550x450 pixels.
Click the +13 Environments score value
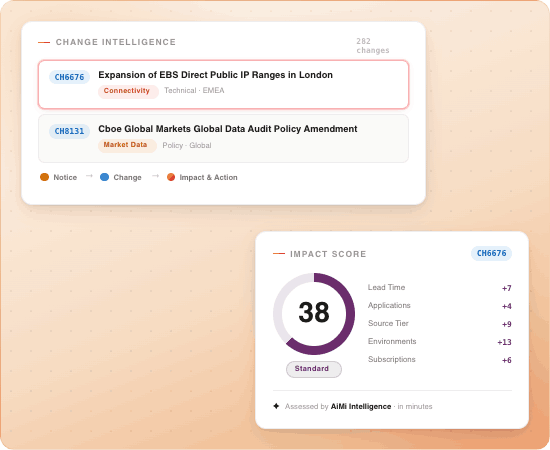pyautogui.click(x=504, y=342)
